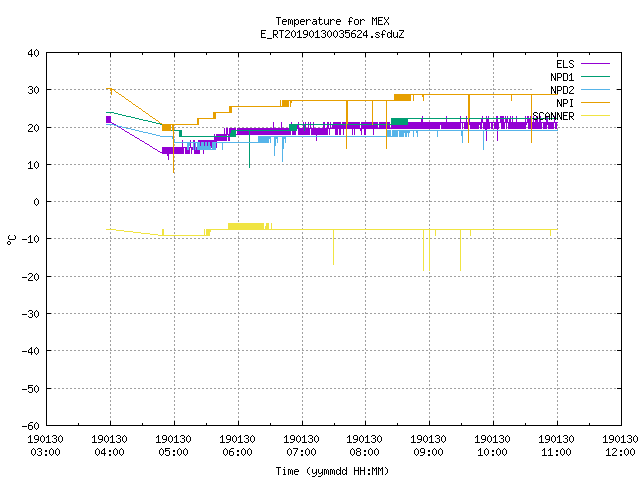This screenshot has height=480, width=640.
Task: Click the purple ELS block near 05:00
Action: 173,151
